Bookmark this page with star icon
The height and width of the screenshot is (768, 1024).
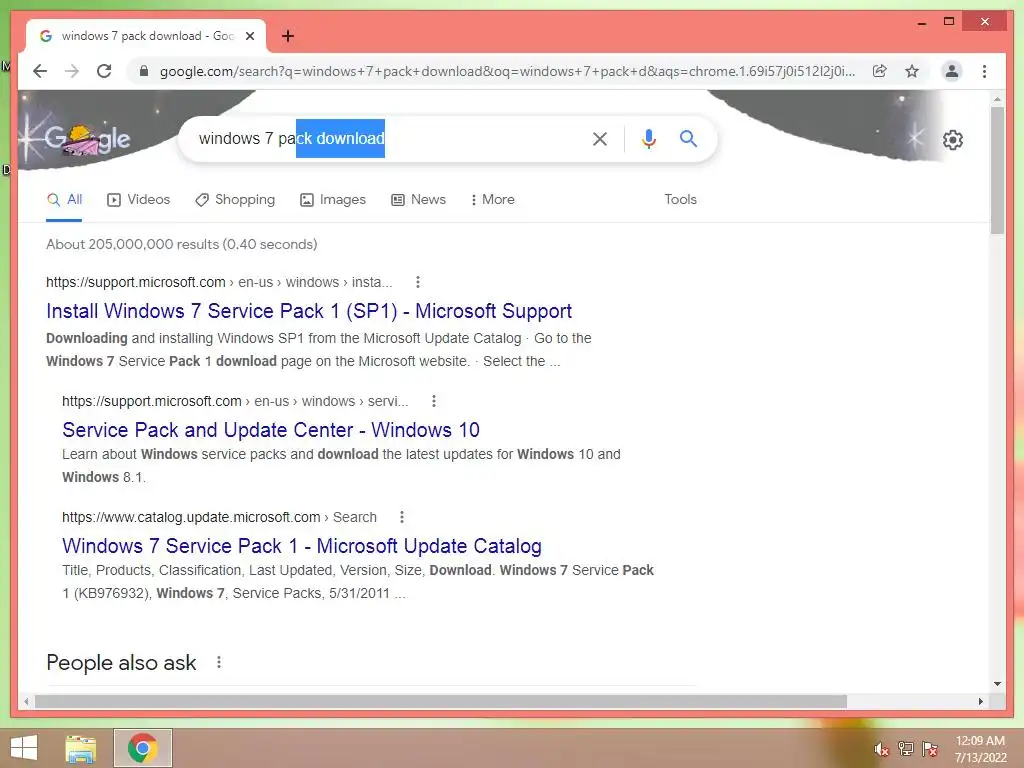(x=912, y=71)
